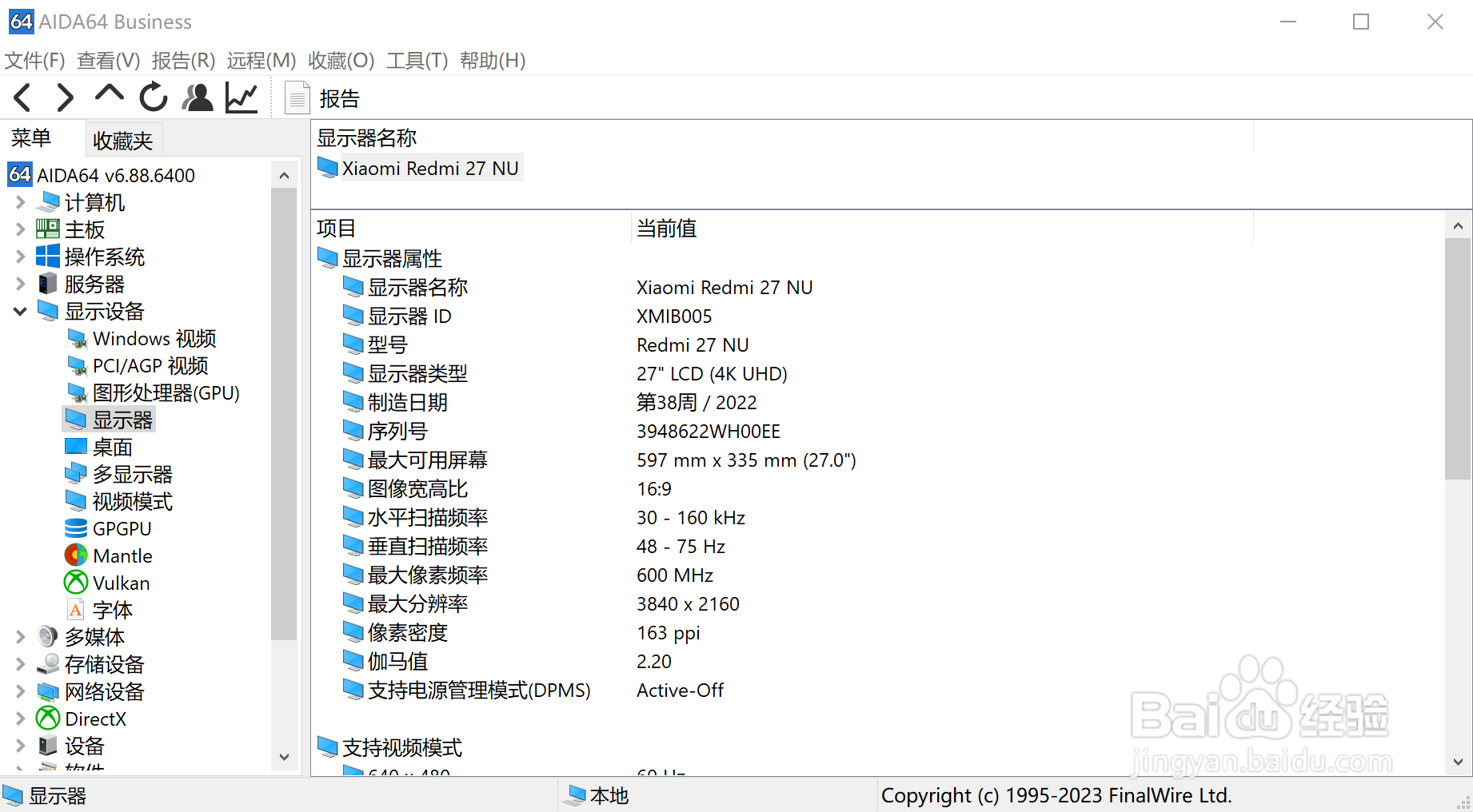Click the Vulkan Xbox-style icon

76,583
